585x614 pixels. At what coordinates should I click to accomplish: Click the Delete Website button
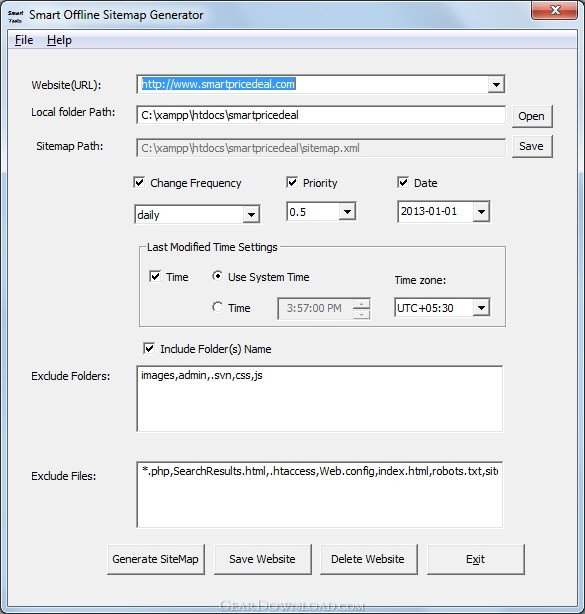(x=368, y=559)
